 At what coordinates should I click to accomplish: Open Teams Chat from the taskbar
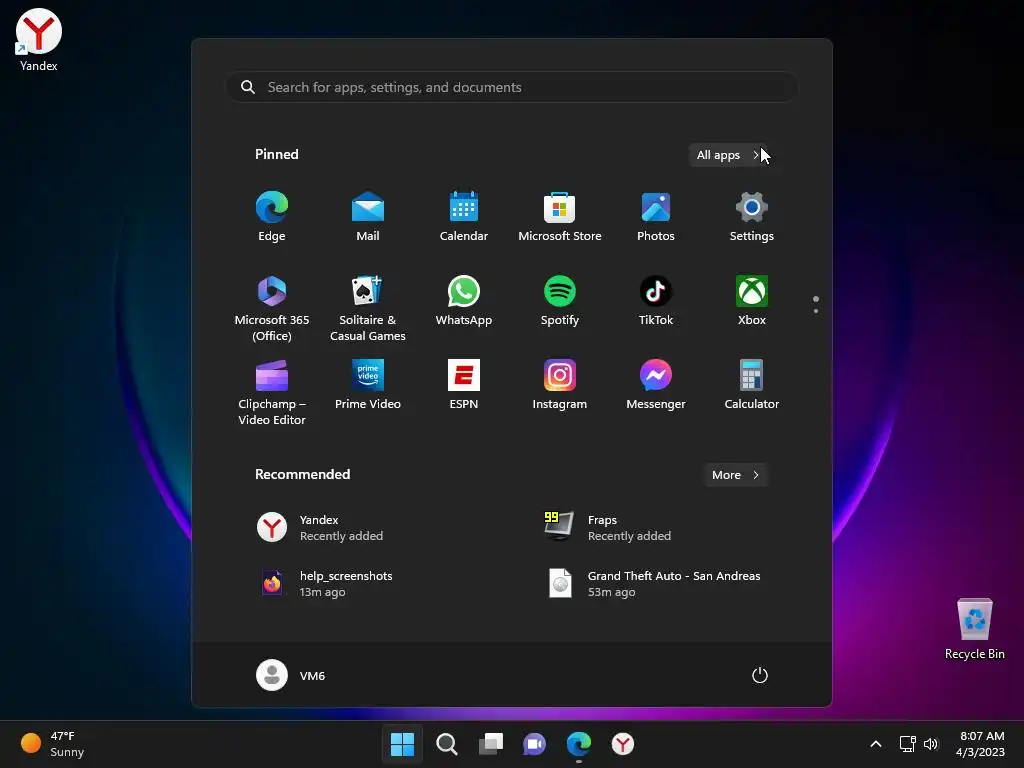point(535,744)
